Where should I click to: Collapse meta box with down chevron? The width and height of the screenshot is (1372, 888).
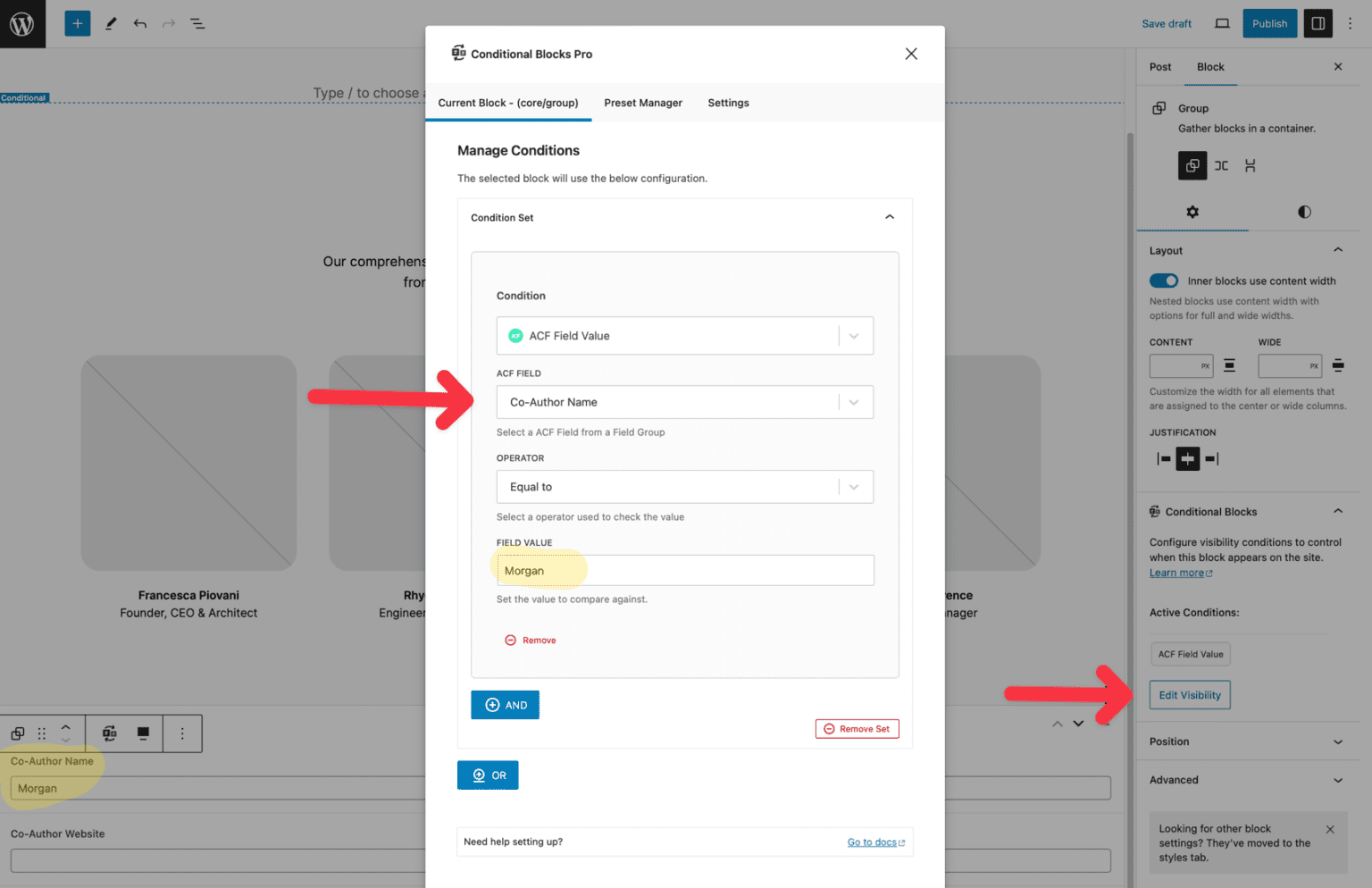[1078, 724]
